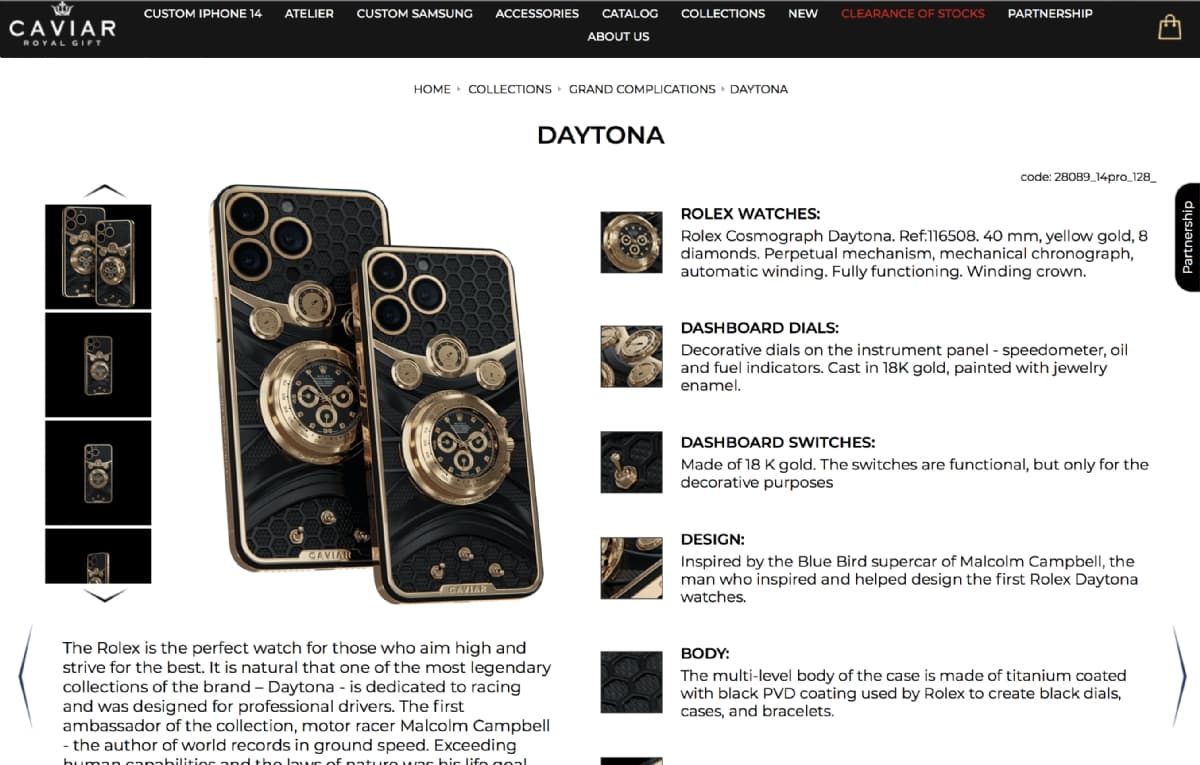Viewport: 1200px width, 765px height.
Task: Go to next product with right arrow
Action: [1179, 675]
